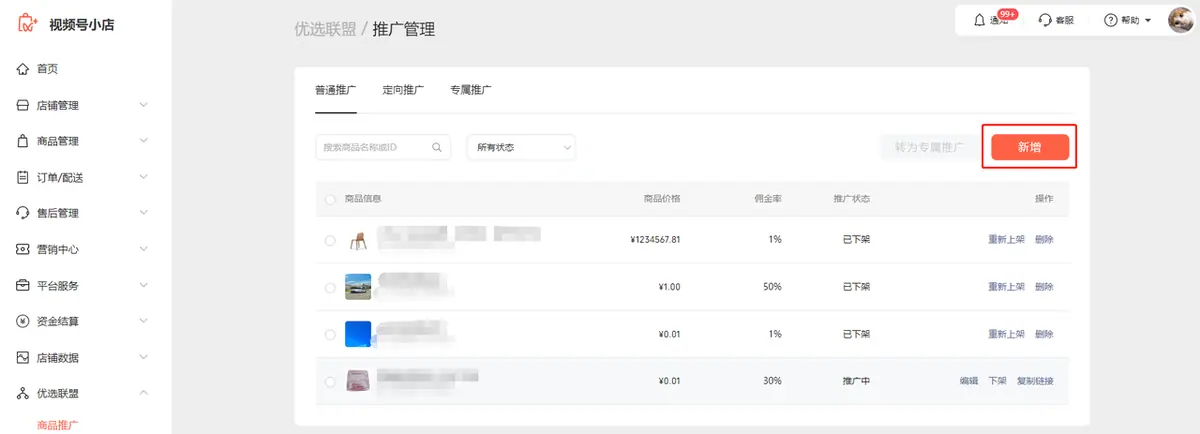
Task: Expand the 店铺数据 menu chevron
Action: click(144, 357)
